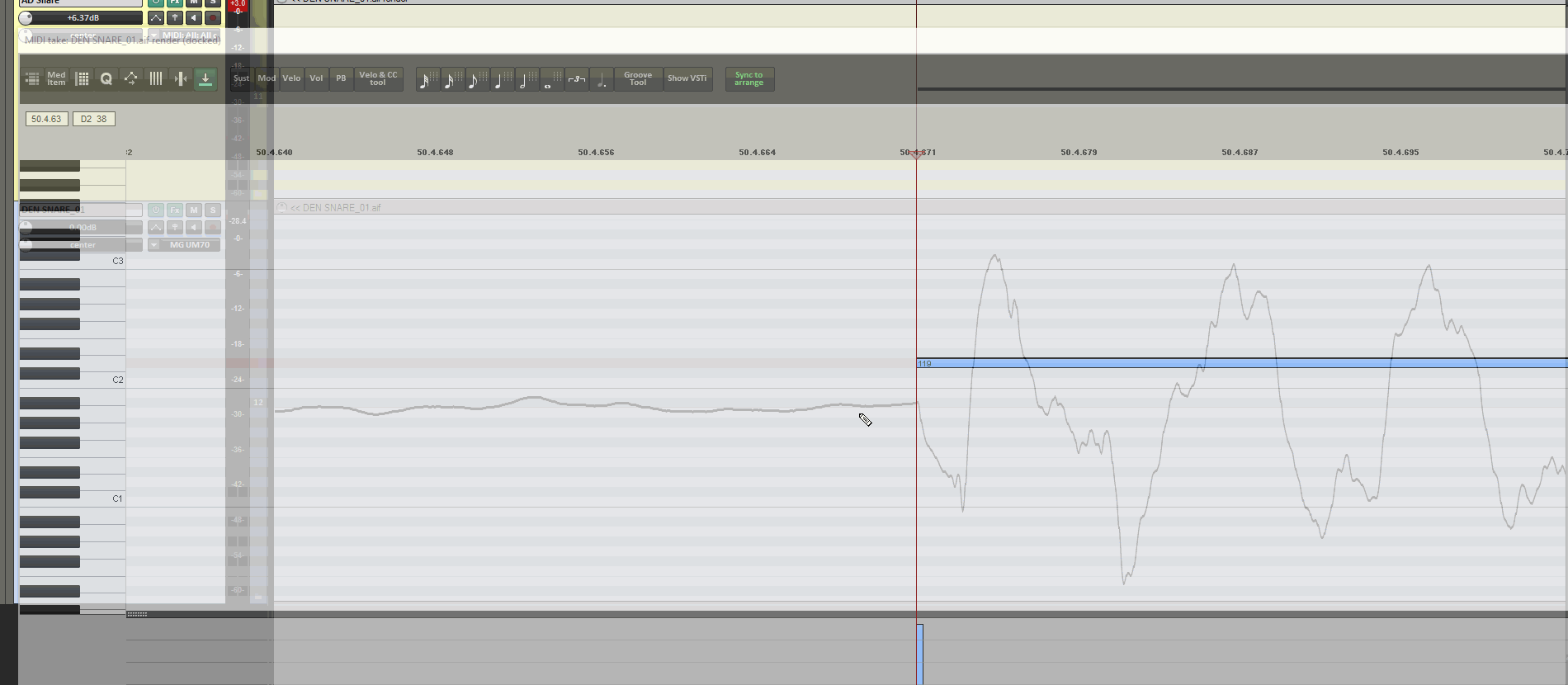This screenshot has width=1568, height=685.
Task: Click the split notes icon
Action: pyautogui.click(x=180, y=79)
